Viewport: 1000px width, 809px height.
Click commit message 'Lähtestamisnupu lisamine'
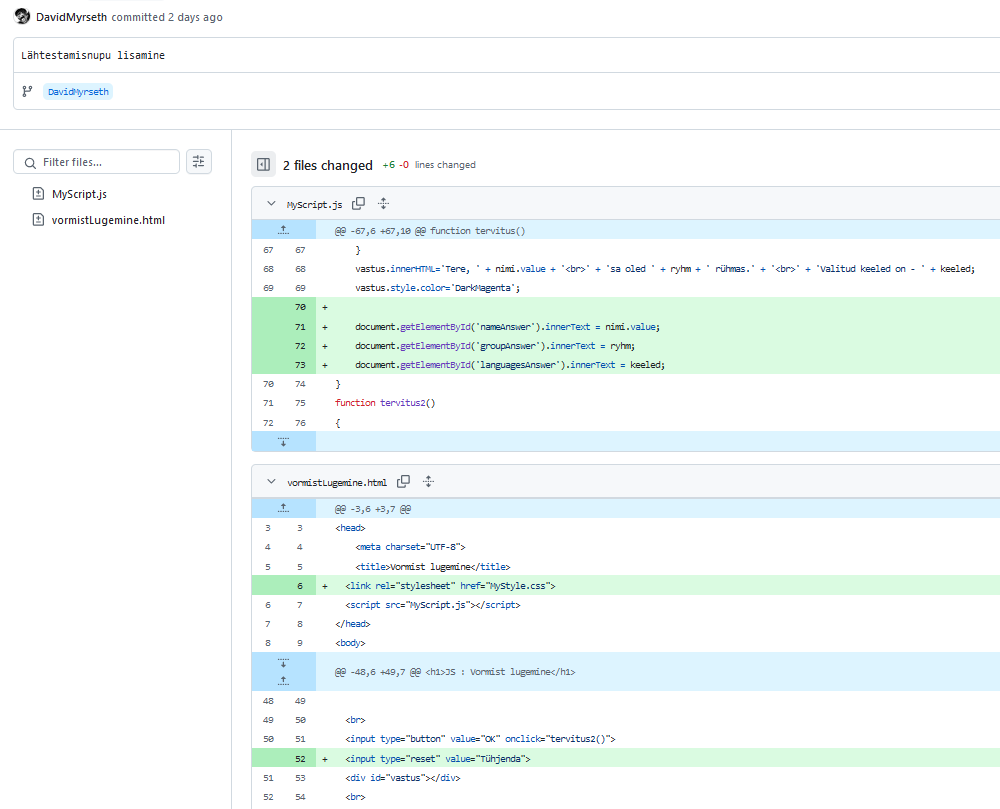[93, 55]
